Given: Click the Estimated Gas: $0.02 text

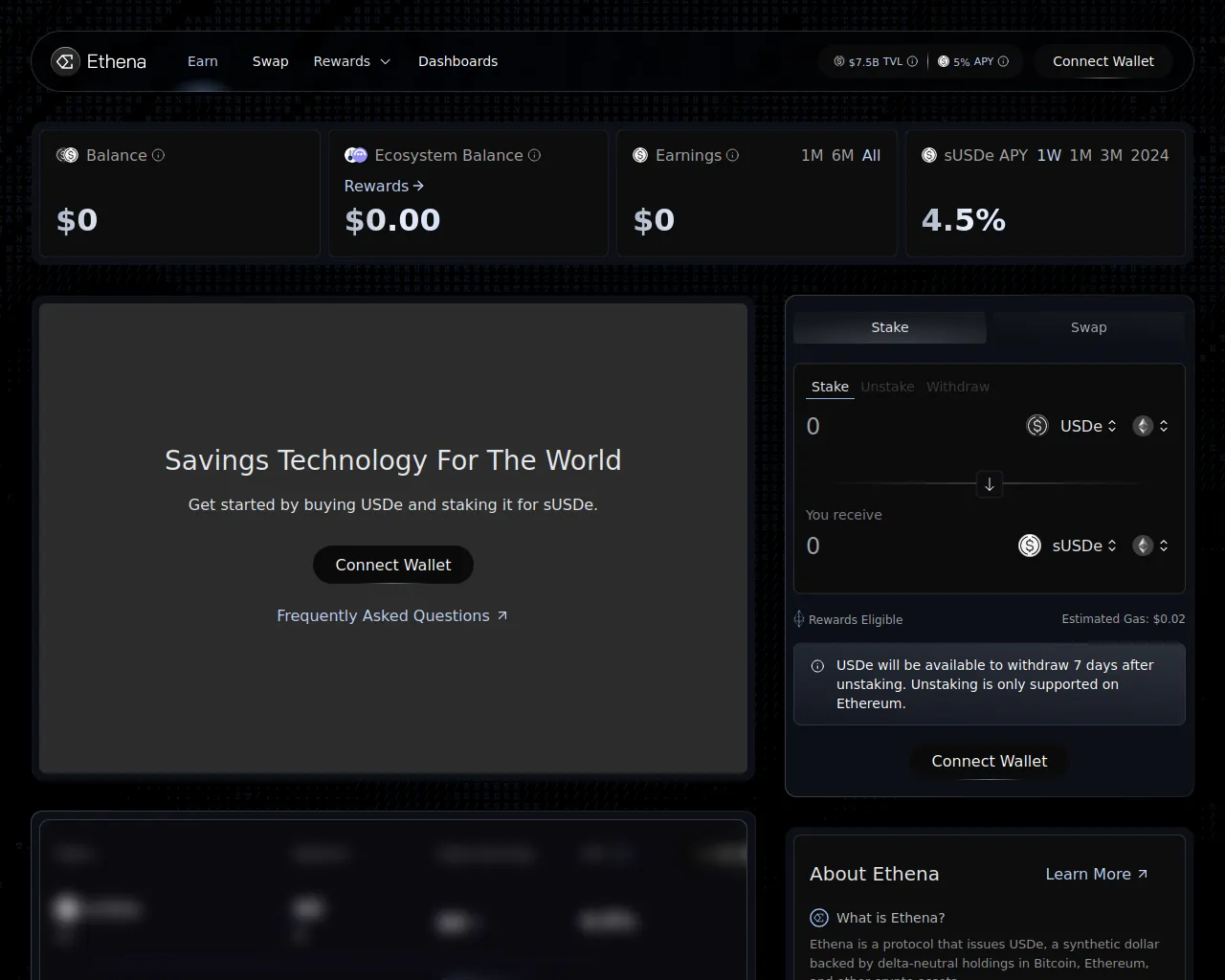Looking at the screenshot, I should (x=1124, y=619).
